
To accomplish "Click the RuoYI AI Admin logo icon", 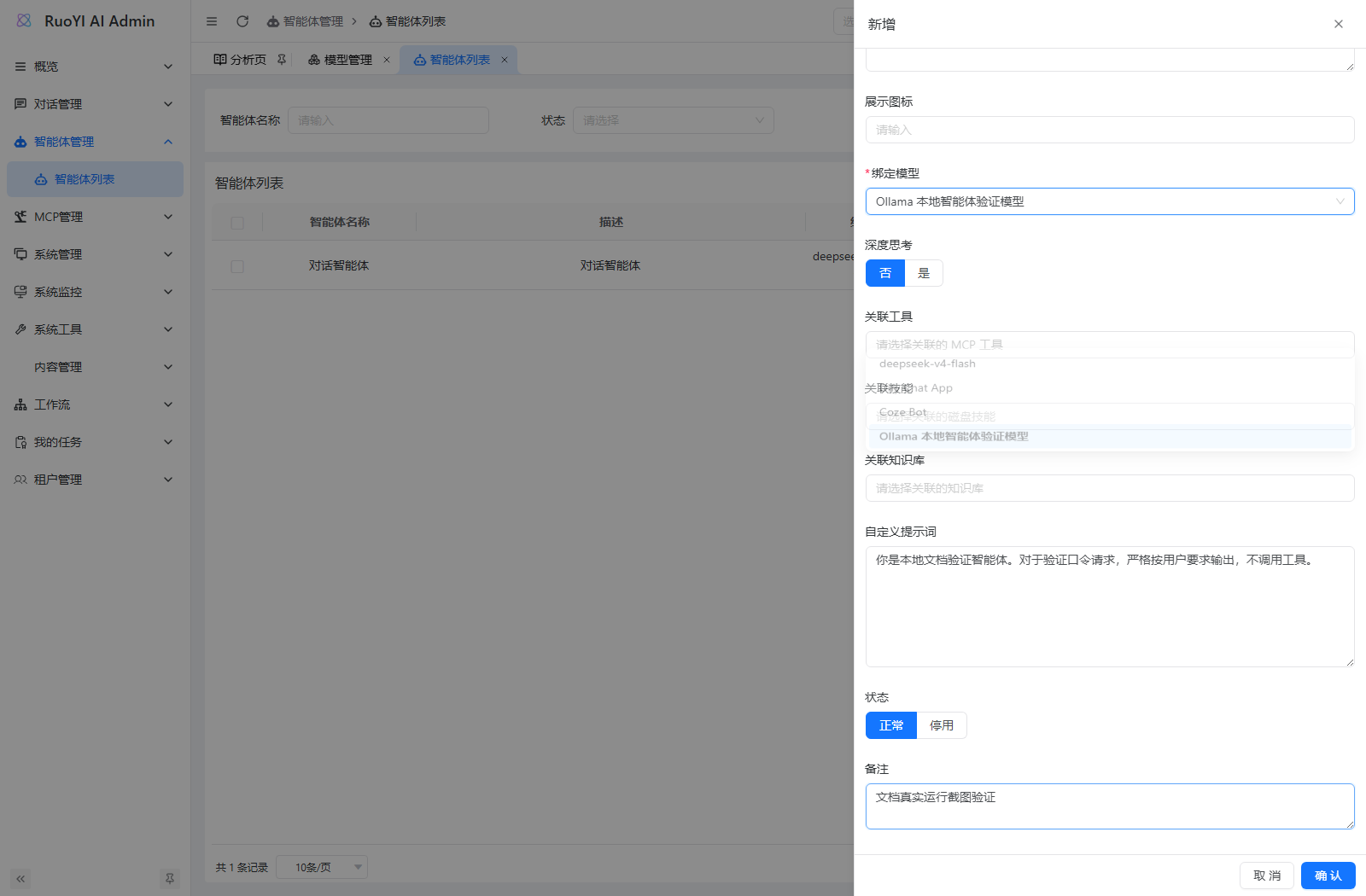I will (x=24, y=20).
